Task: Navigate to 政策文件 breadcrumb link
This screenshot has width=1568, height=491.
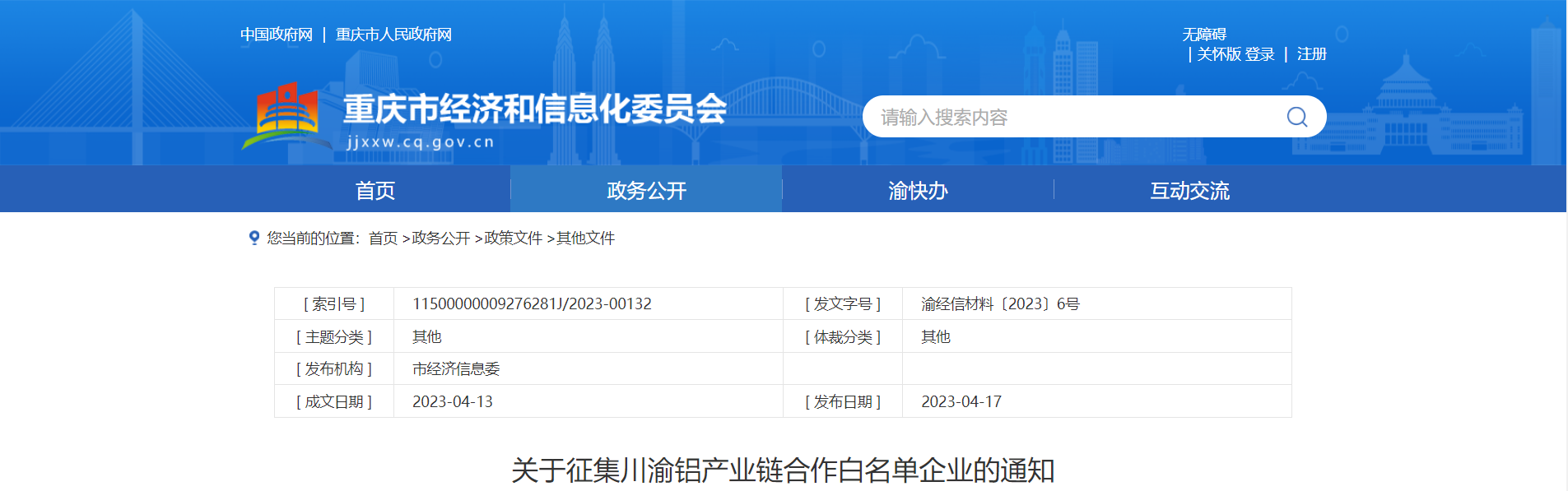Action: (513, 239)
